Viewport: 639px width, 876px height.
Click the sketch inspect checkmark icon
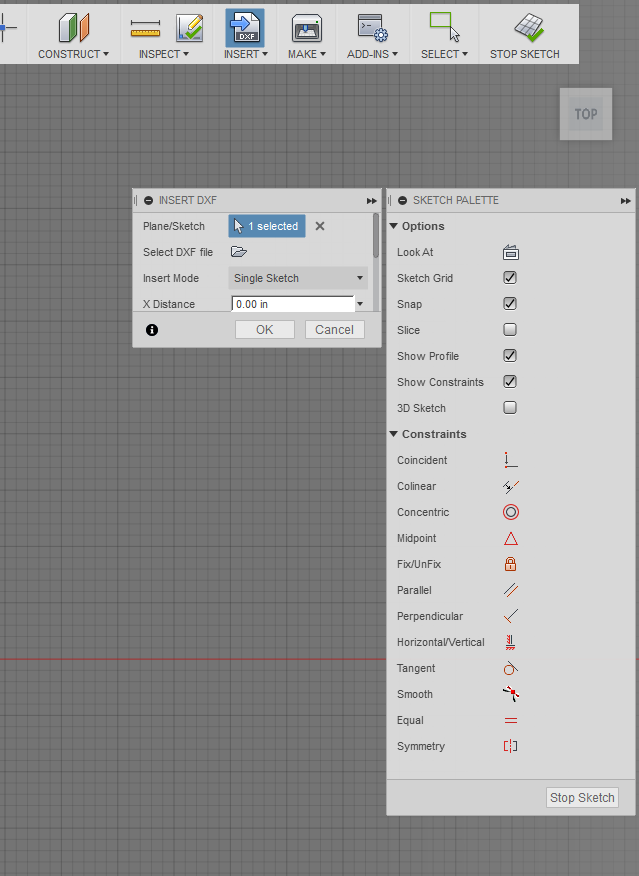[189, 28]
